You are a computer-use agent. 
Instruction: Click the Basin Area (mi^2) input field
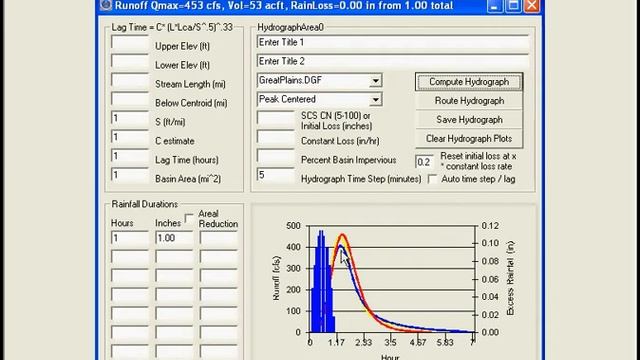coord(130,175)
